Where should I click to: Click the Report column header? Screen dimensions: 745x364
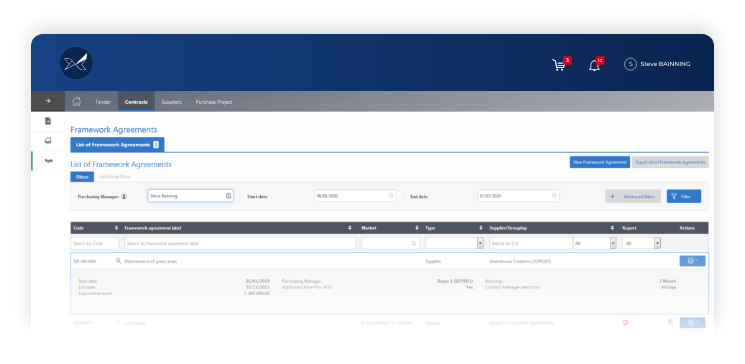[x=629, y=228]
